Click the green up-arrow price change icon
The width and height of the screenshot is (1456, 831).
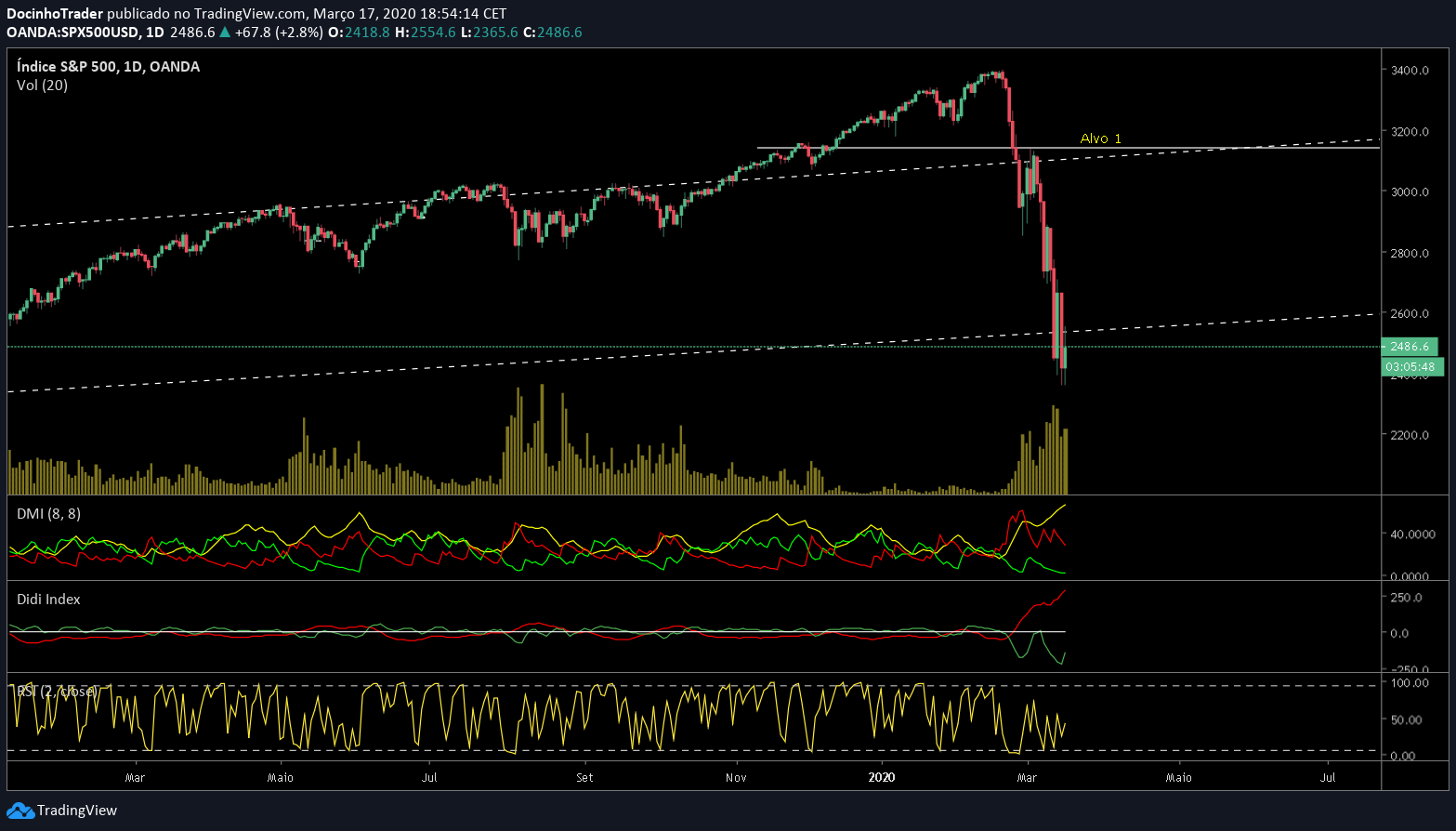[x=224, y=33]
